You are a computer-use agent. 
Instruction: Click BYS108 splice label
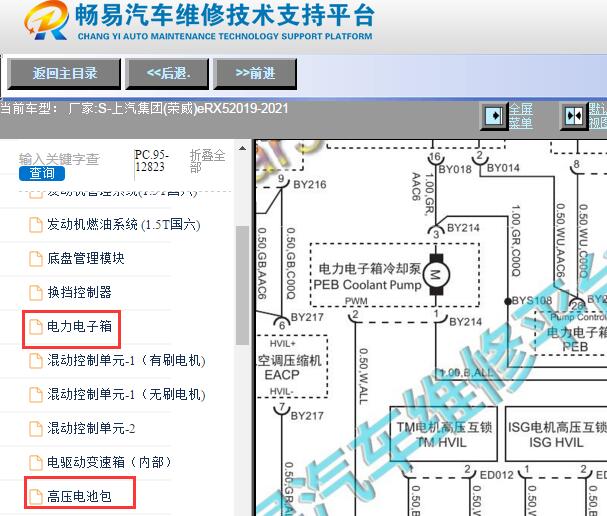(532, 300)
